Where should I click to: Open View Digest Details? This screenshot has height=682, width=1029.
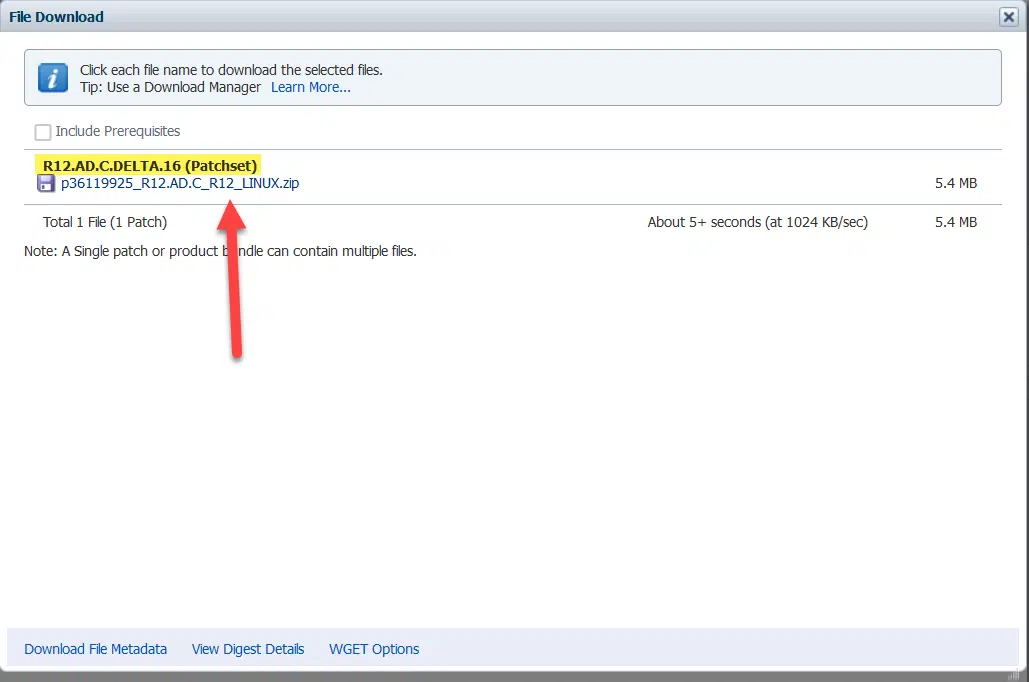[248, 649]
